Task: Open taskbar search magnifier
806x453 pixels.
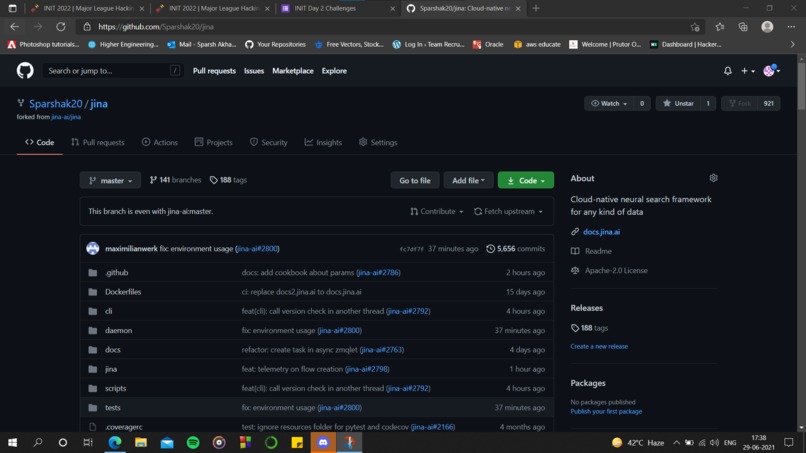Action: click(x=38, y=442)
